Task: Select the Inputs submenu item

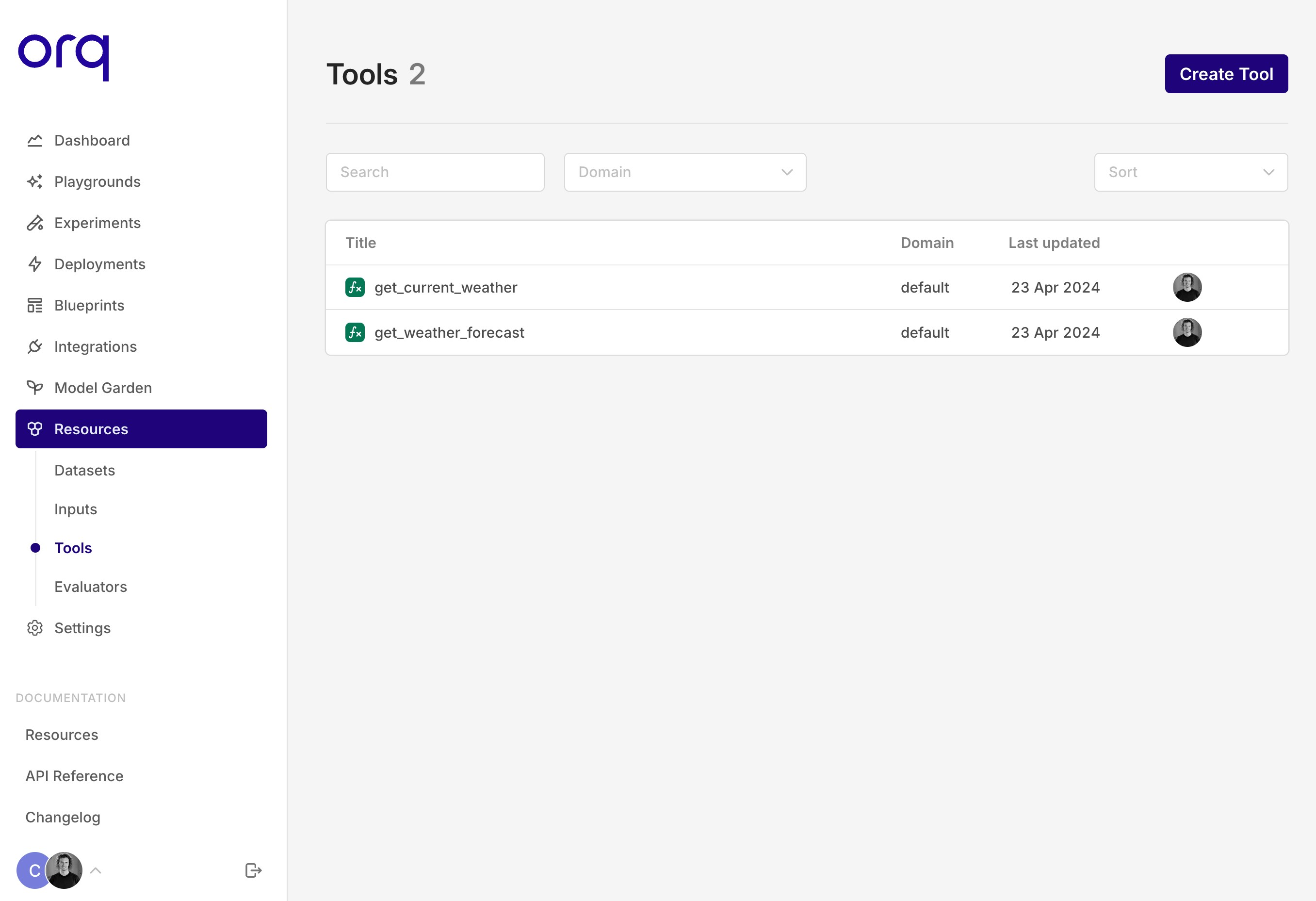Action: tap(75, 509)
